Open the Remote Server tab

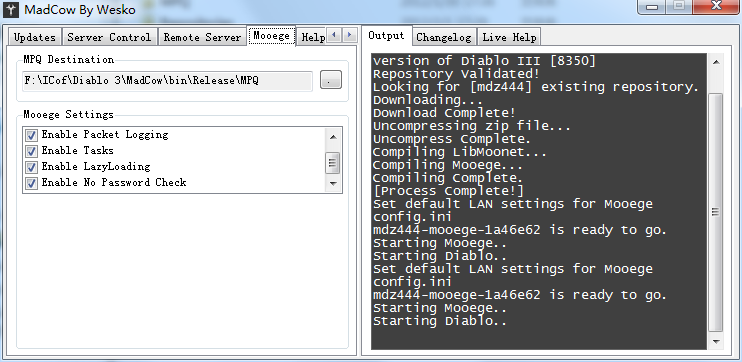(202, 37)
